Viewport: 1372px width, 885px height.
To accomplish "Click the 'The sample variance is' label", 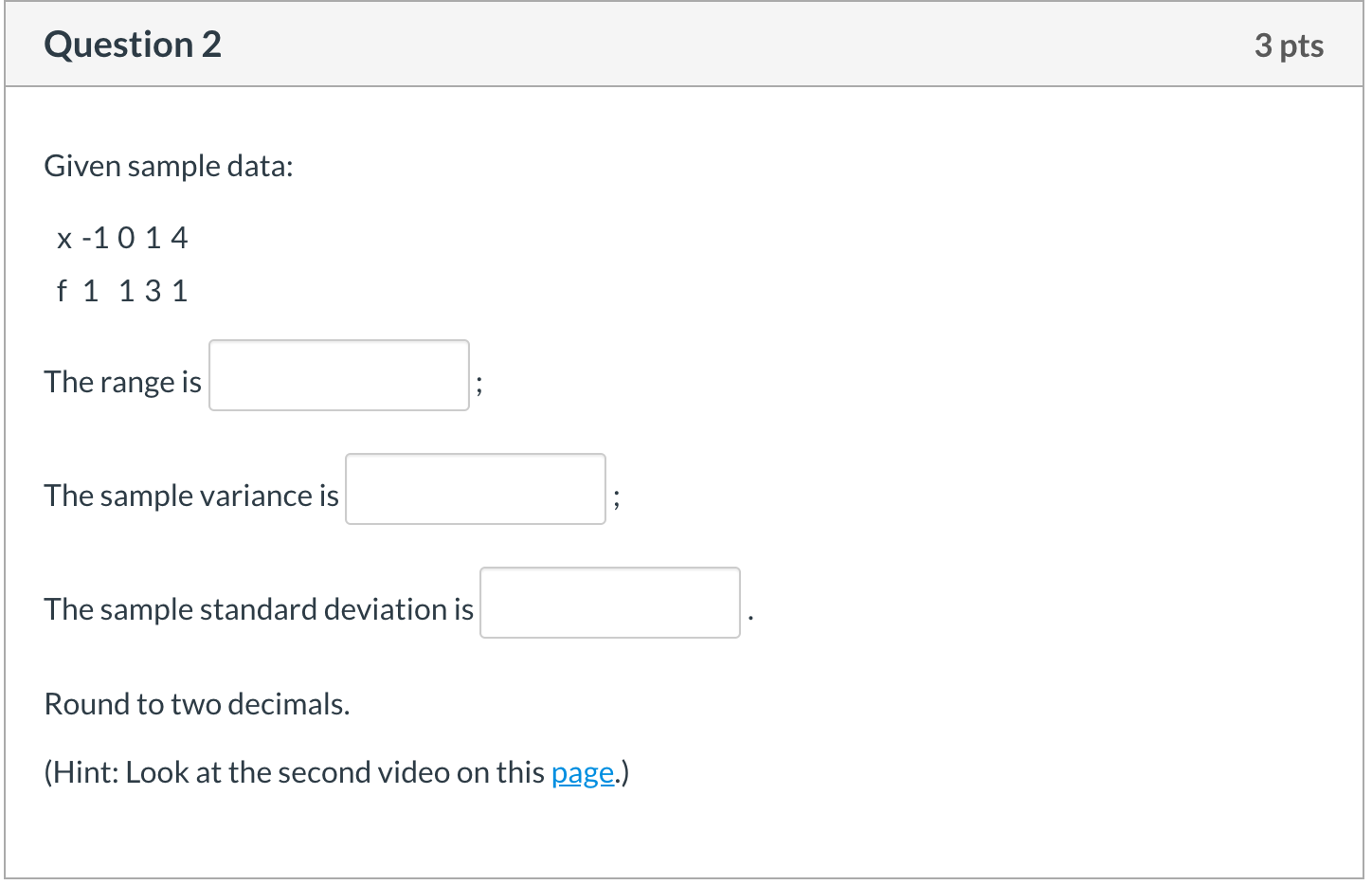I will [x=191, y=496].
